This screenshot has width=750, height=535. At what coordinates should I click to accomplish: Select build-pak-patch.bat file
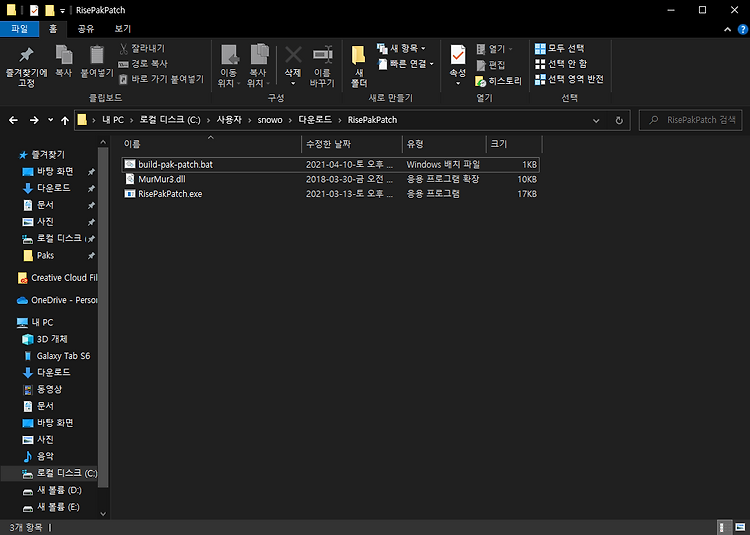click(331, 164)
